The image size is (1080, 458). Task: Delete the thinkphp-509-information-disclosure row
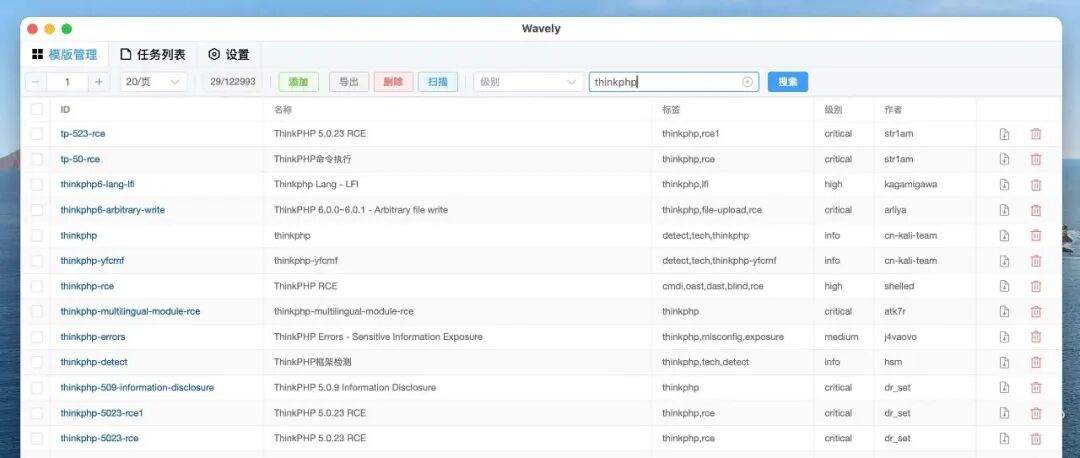[1035, 388]
